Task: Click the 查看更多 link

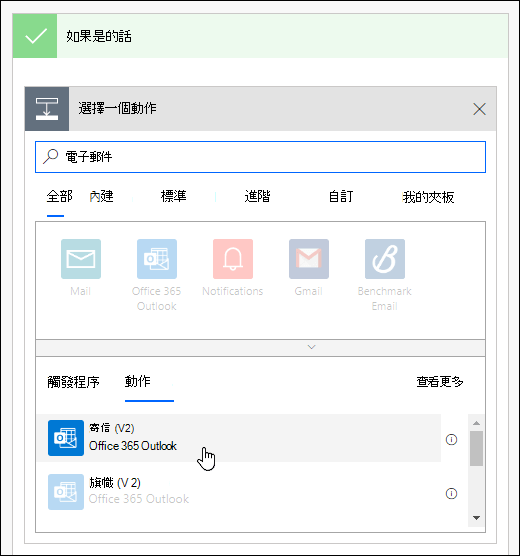Action: [440, 382]
